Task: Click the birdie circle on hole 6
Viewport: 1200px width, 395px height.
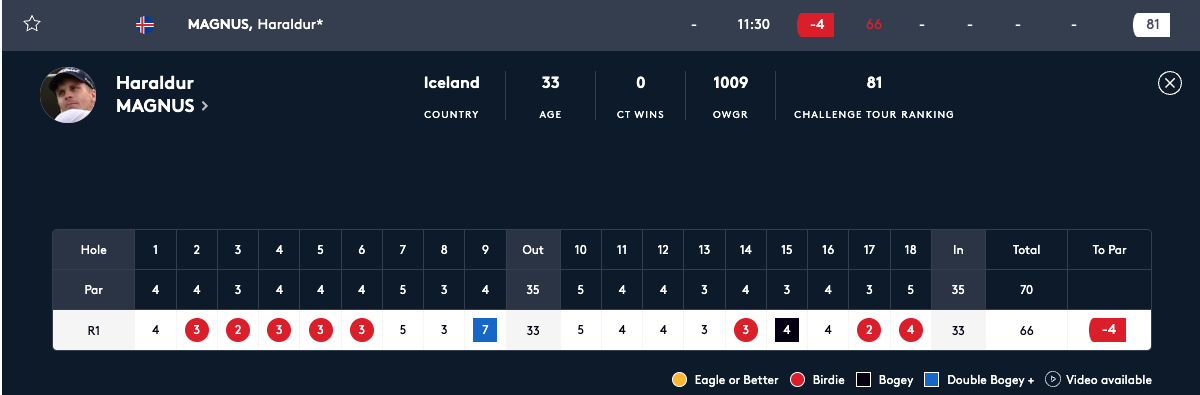Action: pos(361,330)
